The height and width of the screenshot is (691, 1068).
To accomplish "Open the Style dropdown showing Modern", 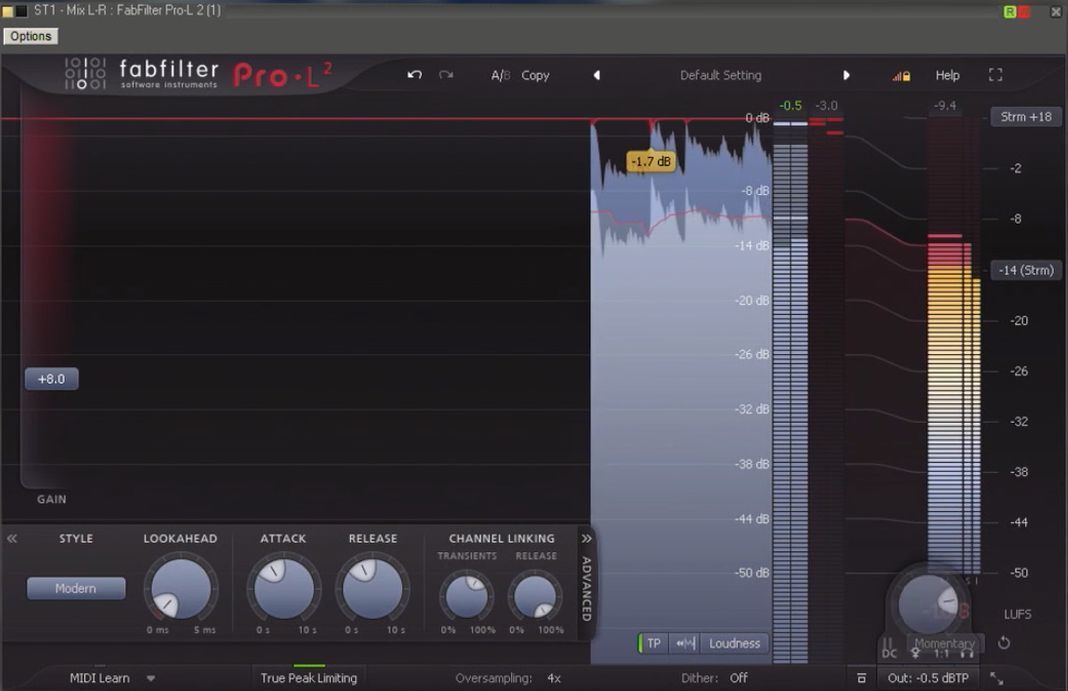I will pos(76,588).
